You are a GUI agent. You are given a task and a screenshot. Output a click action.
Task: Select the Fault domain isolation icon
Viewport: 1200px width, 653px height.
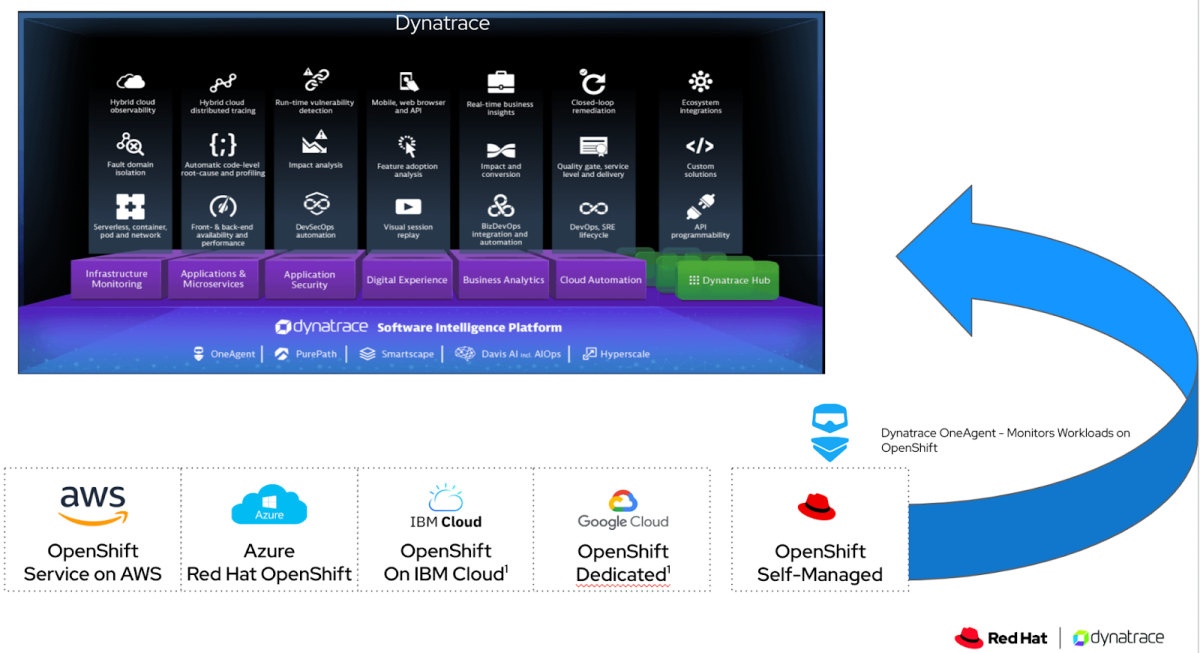point(129,145)
